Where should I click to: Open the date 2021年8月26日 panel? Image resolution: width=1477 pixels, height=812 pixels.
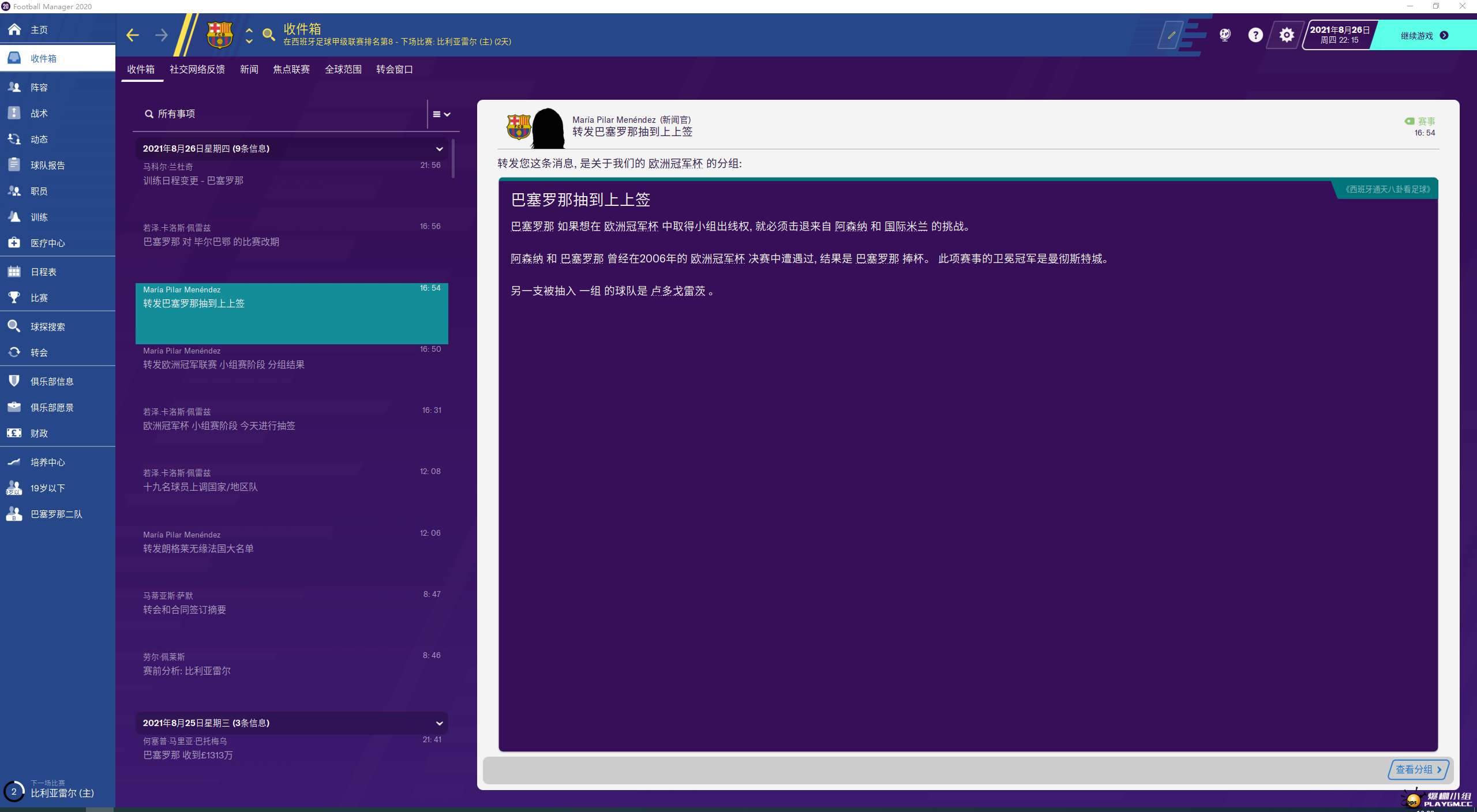[x=1340, y=35]
